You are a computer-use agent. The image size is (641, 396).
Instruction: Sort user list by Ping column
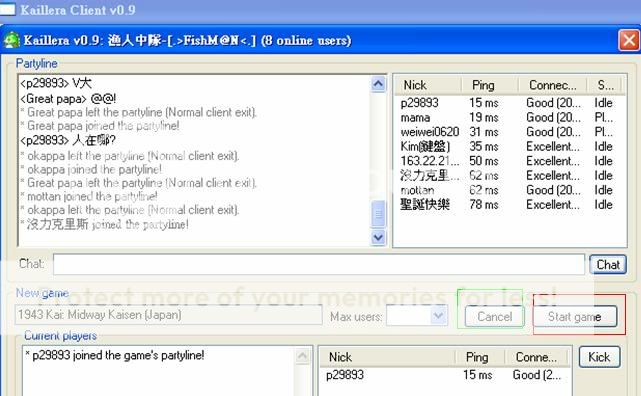(x=490, y=85)
